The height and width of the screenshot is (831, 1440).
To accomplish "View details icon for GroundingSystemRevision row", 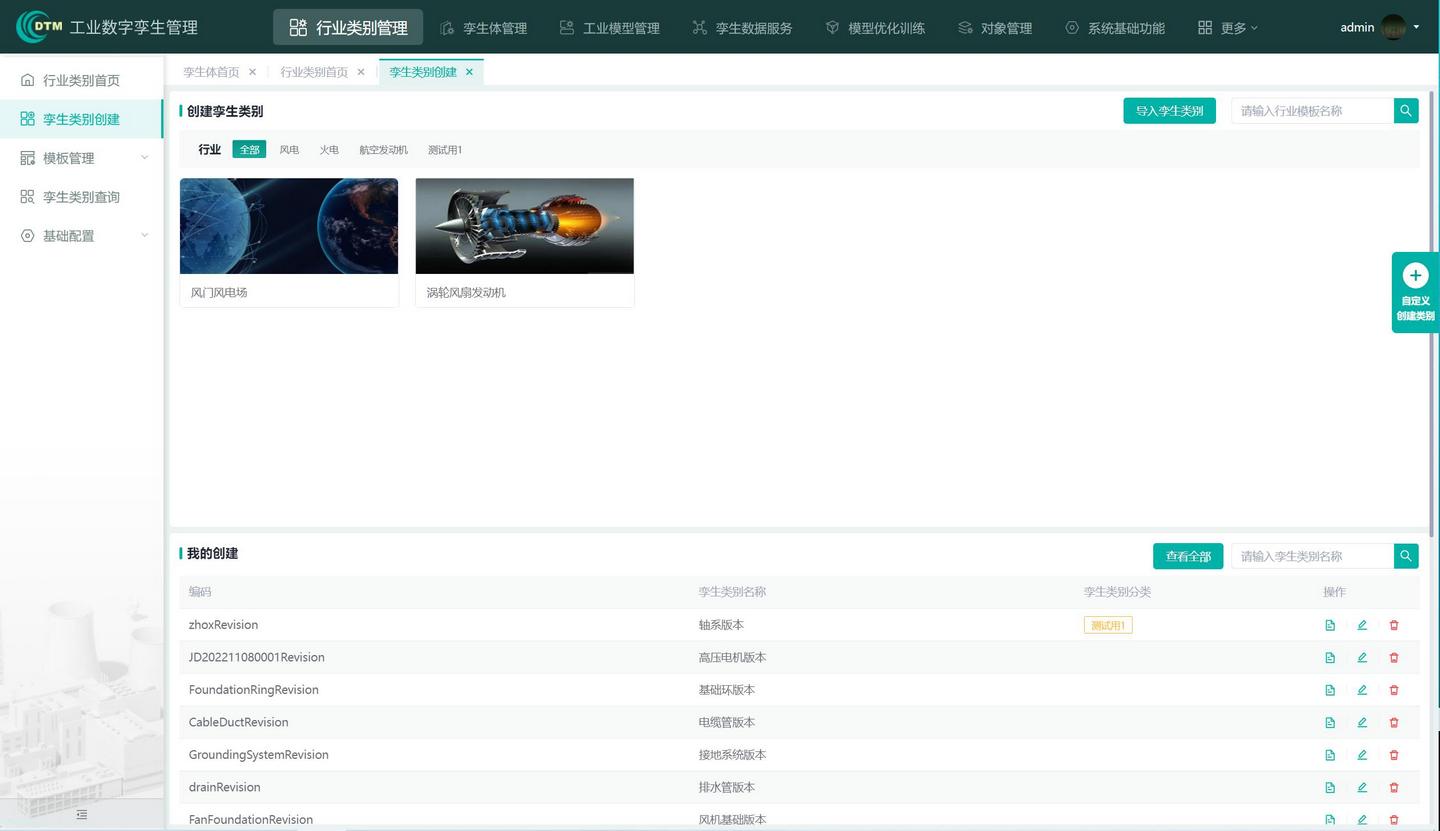I will 1330,755.
